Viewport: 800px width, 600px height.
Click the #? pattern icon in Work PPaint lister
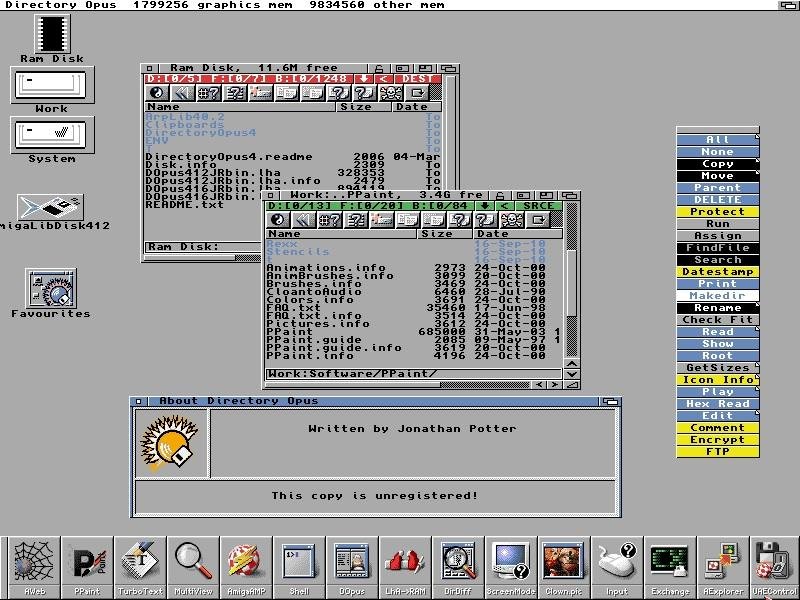330,220
